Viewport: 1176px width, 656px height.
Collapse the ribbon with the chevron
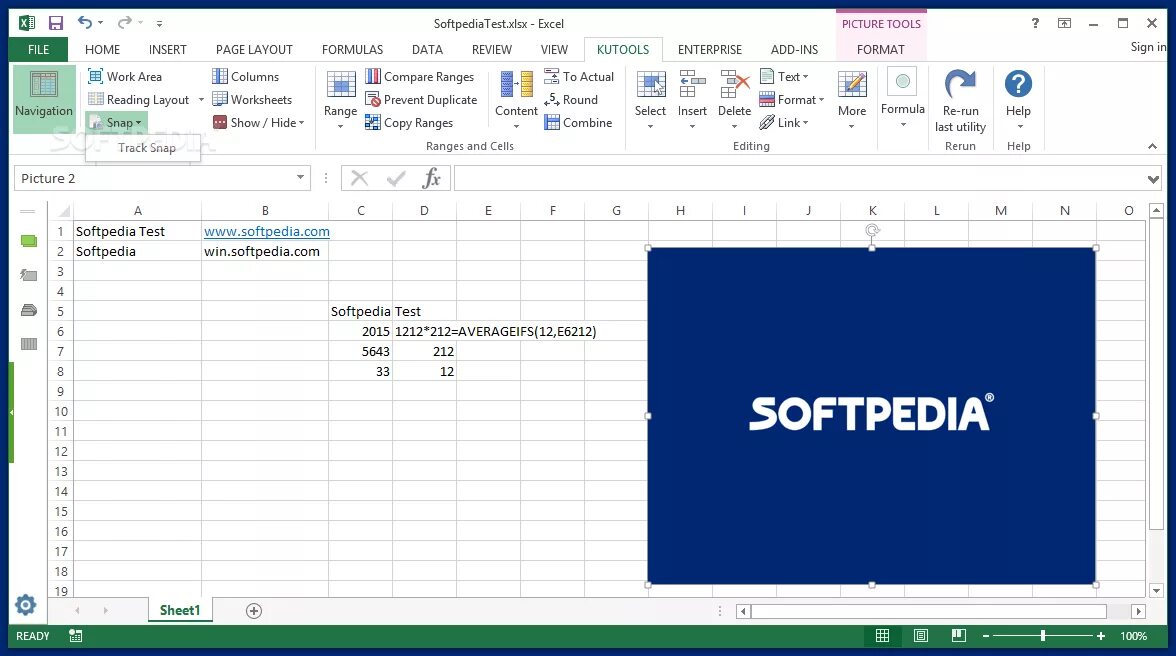click(x=1153, y=146)
